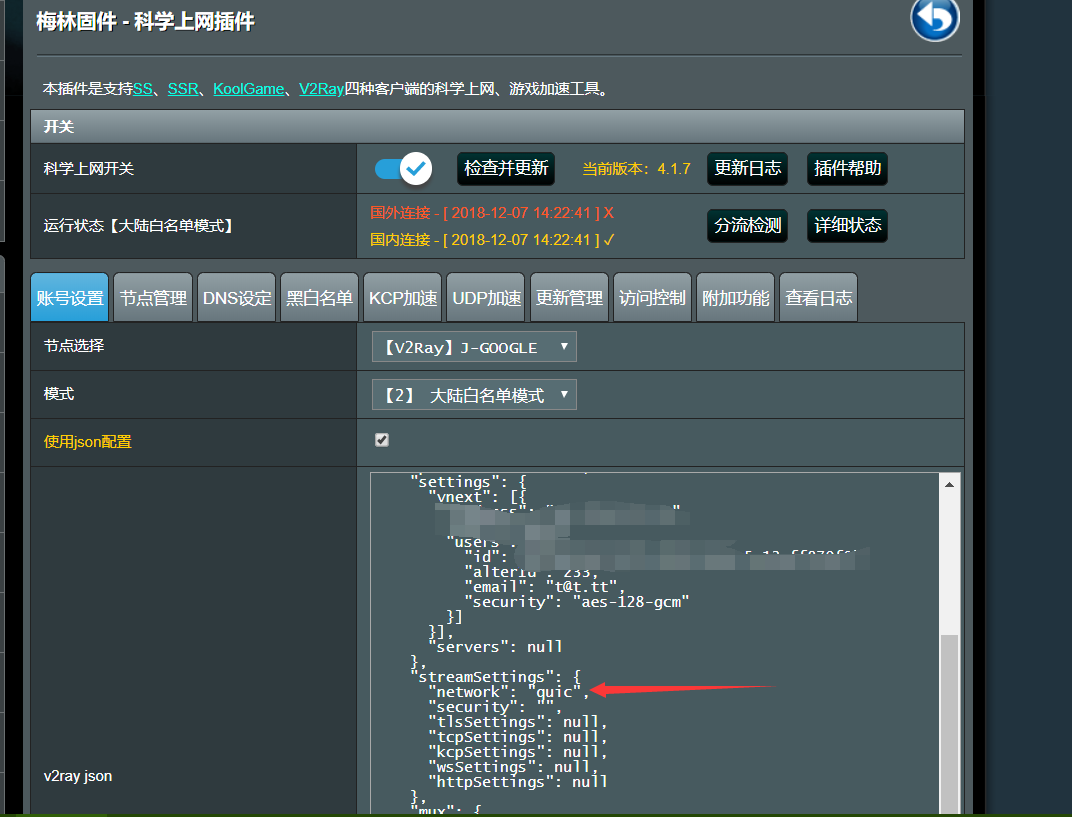The image size is (1072, 817).
Task: Open the V2Ray link
Action: pyautogui.click(x=321, y=89)
